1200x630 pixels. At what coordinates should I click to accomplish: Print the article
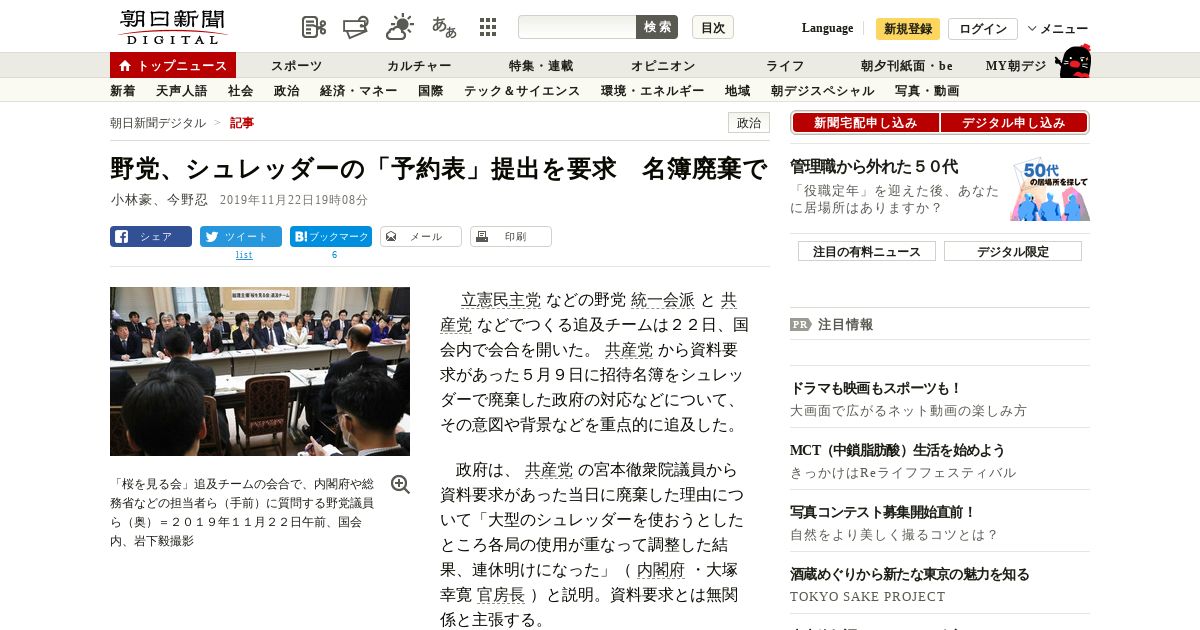tap(511, 237)
